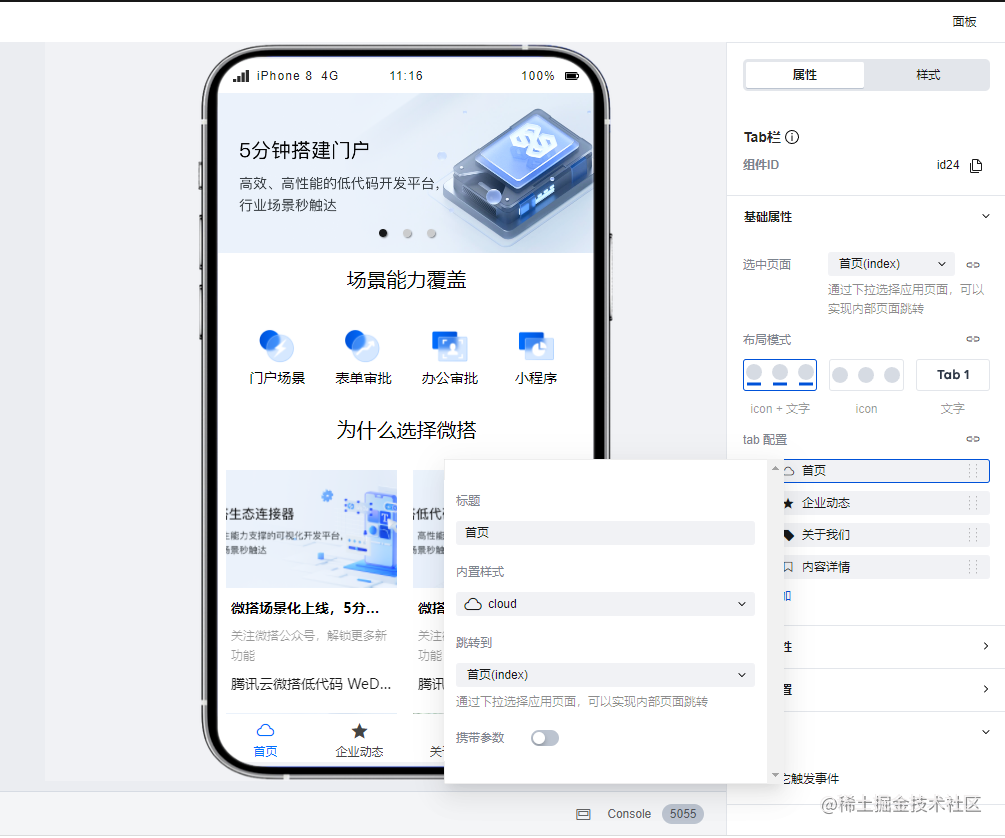Click the star icon of 企业动态 row
The image size is (1005, 838).
(x=789, y=503)
